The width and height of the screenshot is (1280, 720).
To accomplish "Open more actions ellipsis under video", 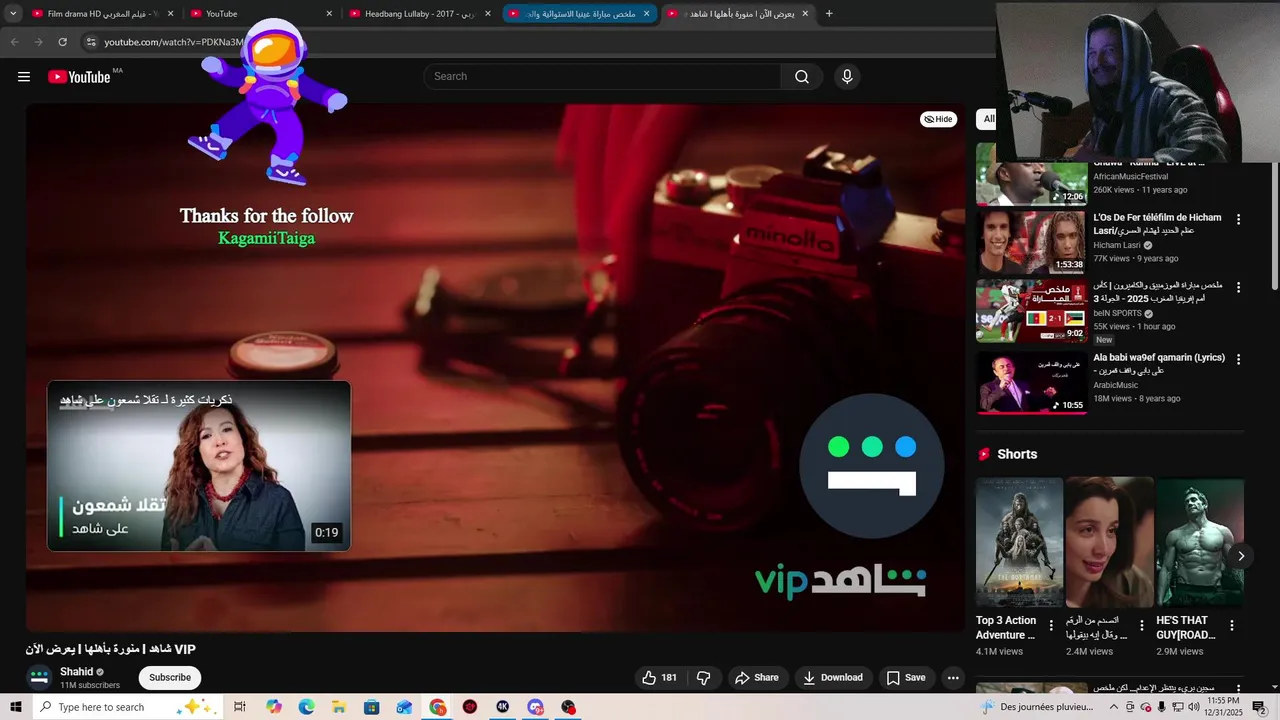I will pyautogui.click(x=953, y=678).
